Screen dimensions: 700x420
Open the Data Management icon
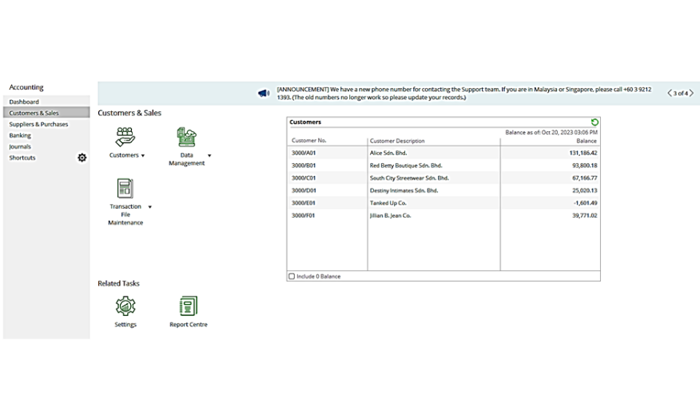point(187,137)
